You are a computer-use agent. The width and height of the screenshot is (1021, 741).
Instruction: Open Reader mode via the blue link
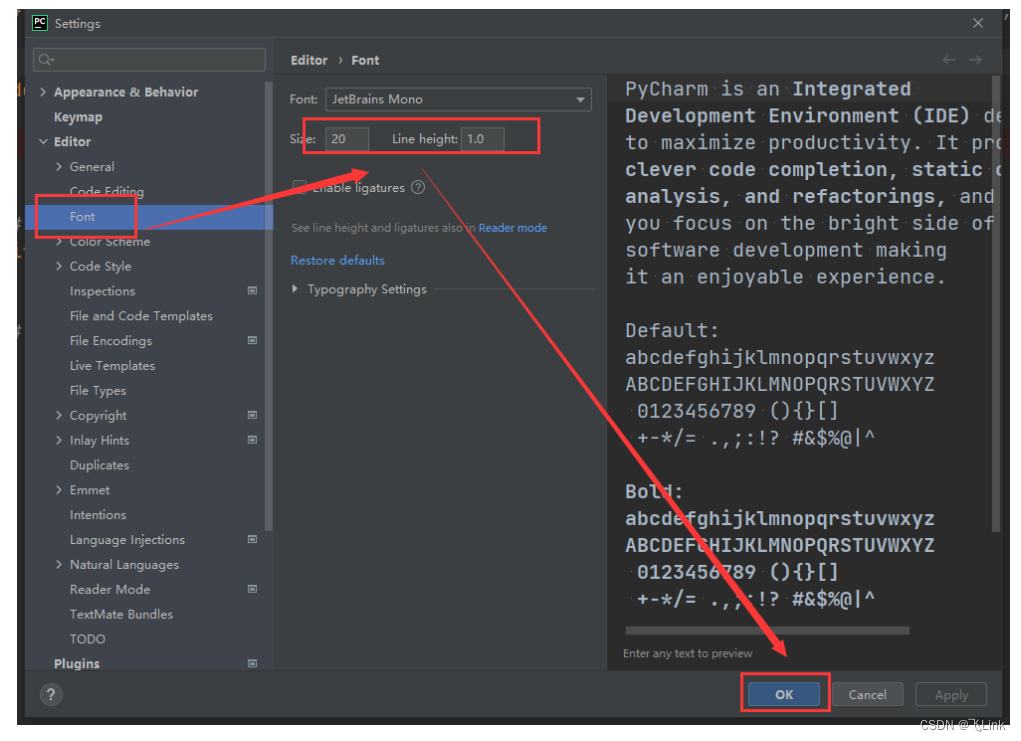click(512, 228)
